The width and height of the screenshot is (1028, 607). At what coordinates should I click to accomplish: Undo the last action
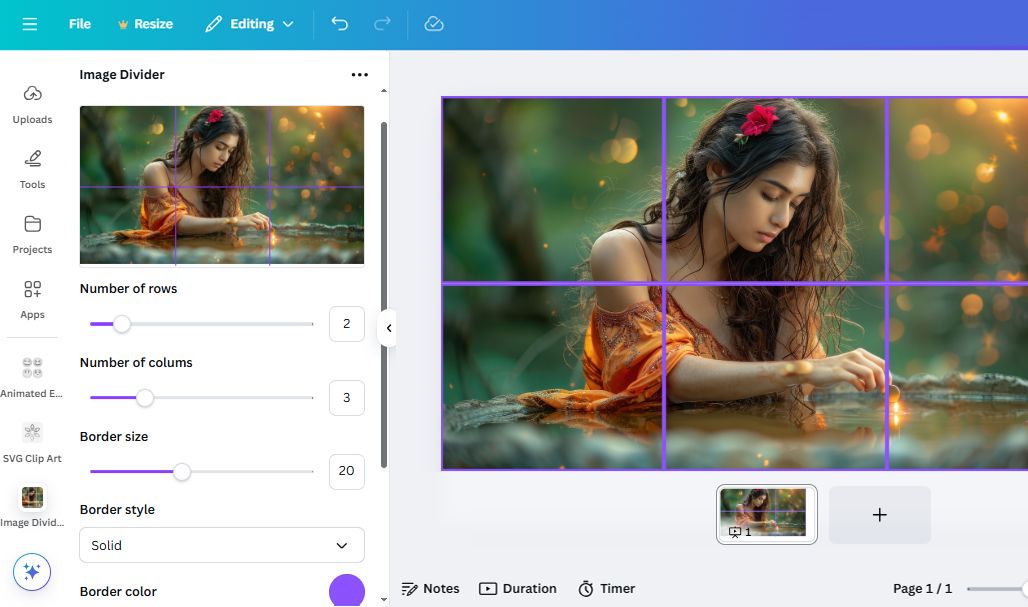(x=339, y=23)
